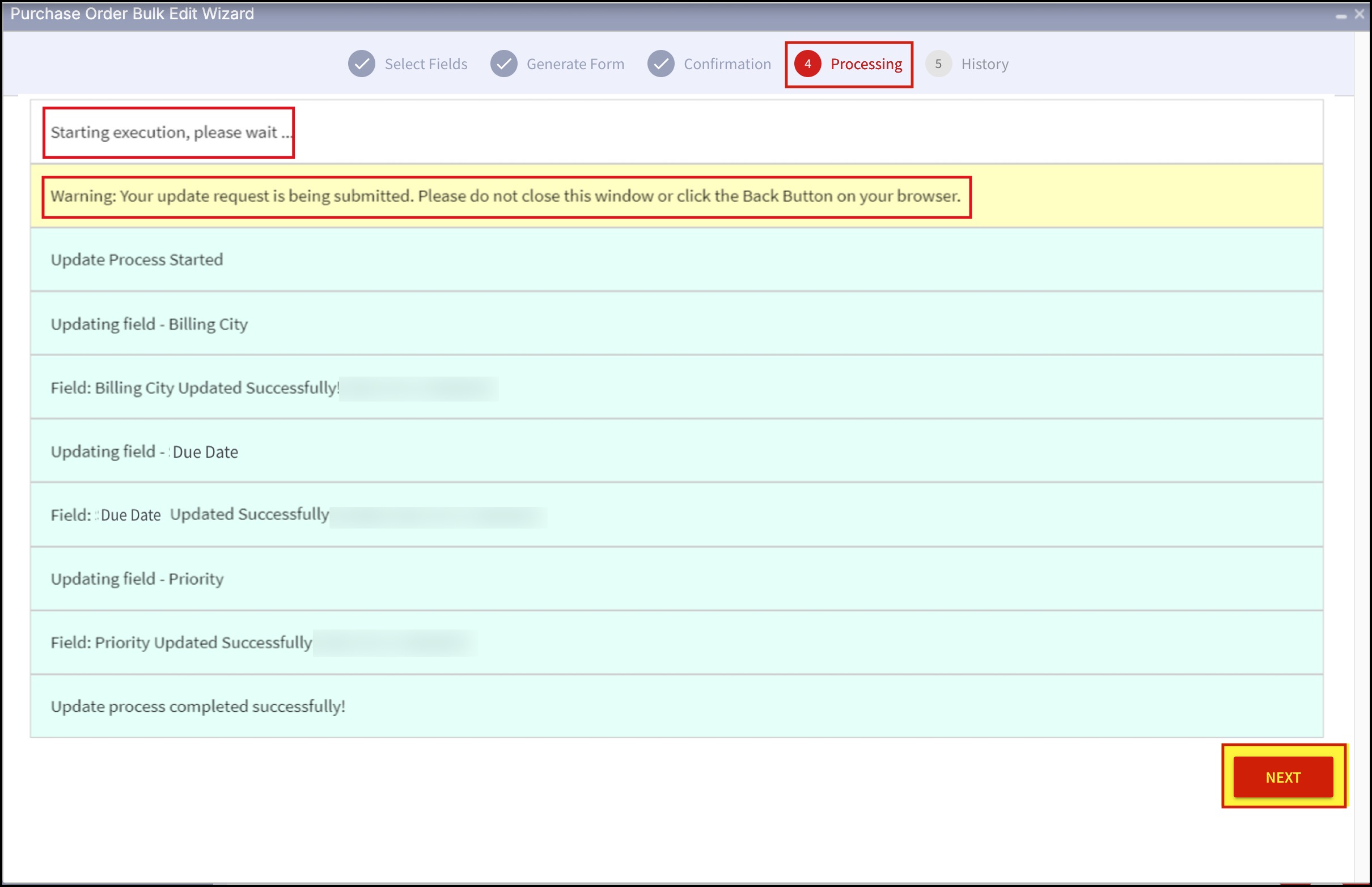Click the red step 4 circle
1372x887 pixels.
pos(807,64)
